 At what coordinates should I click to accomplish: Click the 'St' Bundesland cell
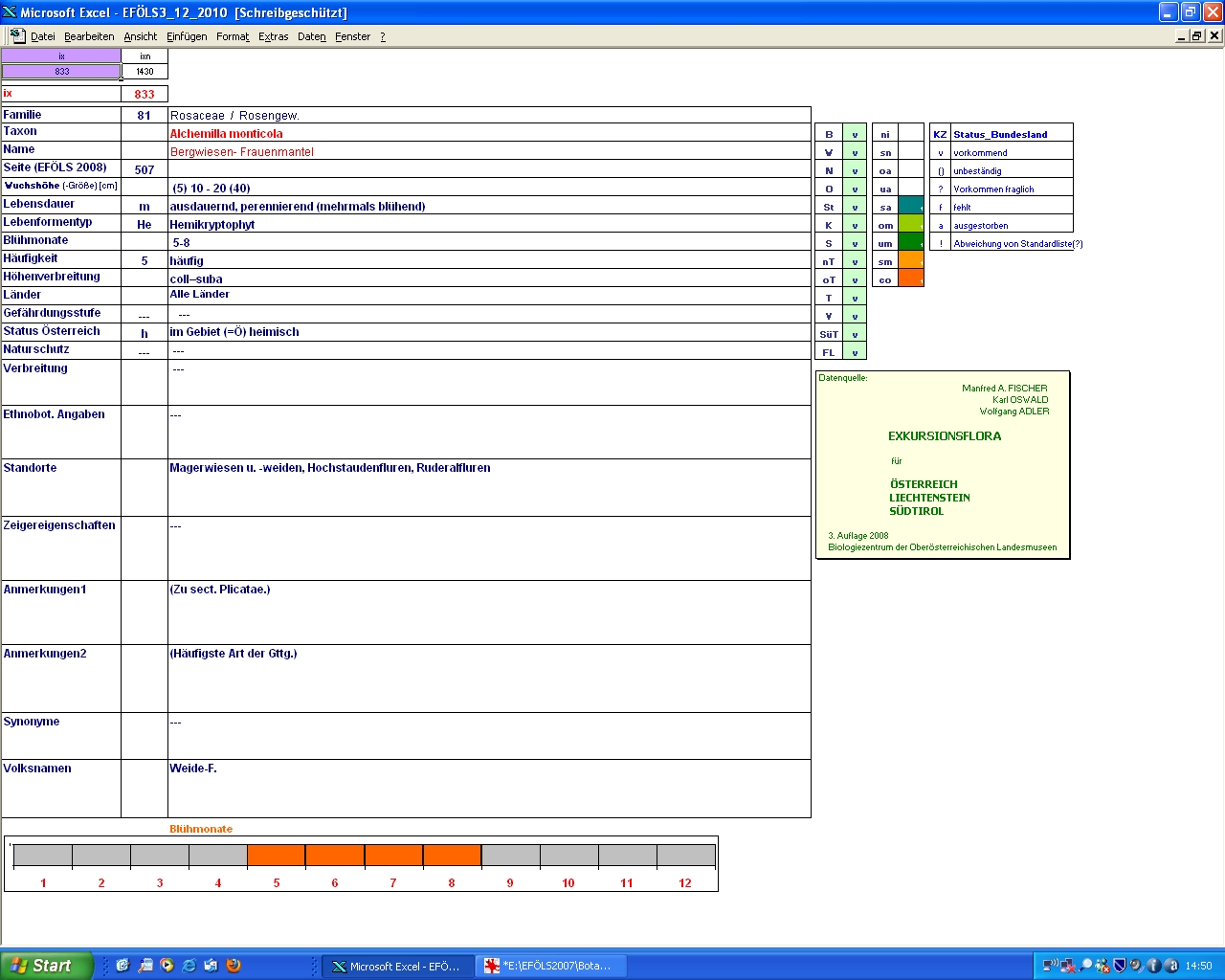829,207
